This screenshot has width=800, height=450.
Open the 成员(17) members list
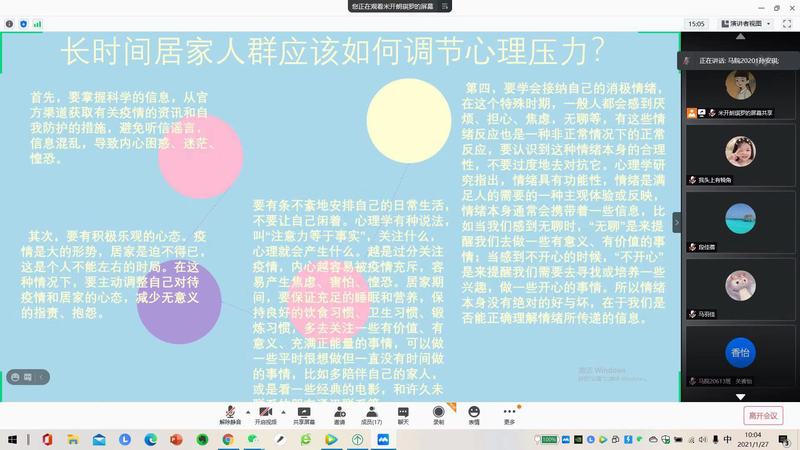pyautogui.click(x=371, y=411)
